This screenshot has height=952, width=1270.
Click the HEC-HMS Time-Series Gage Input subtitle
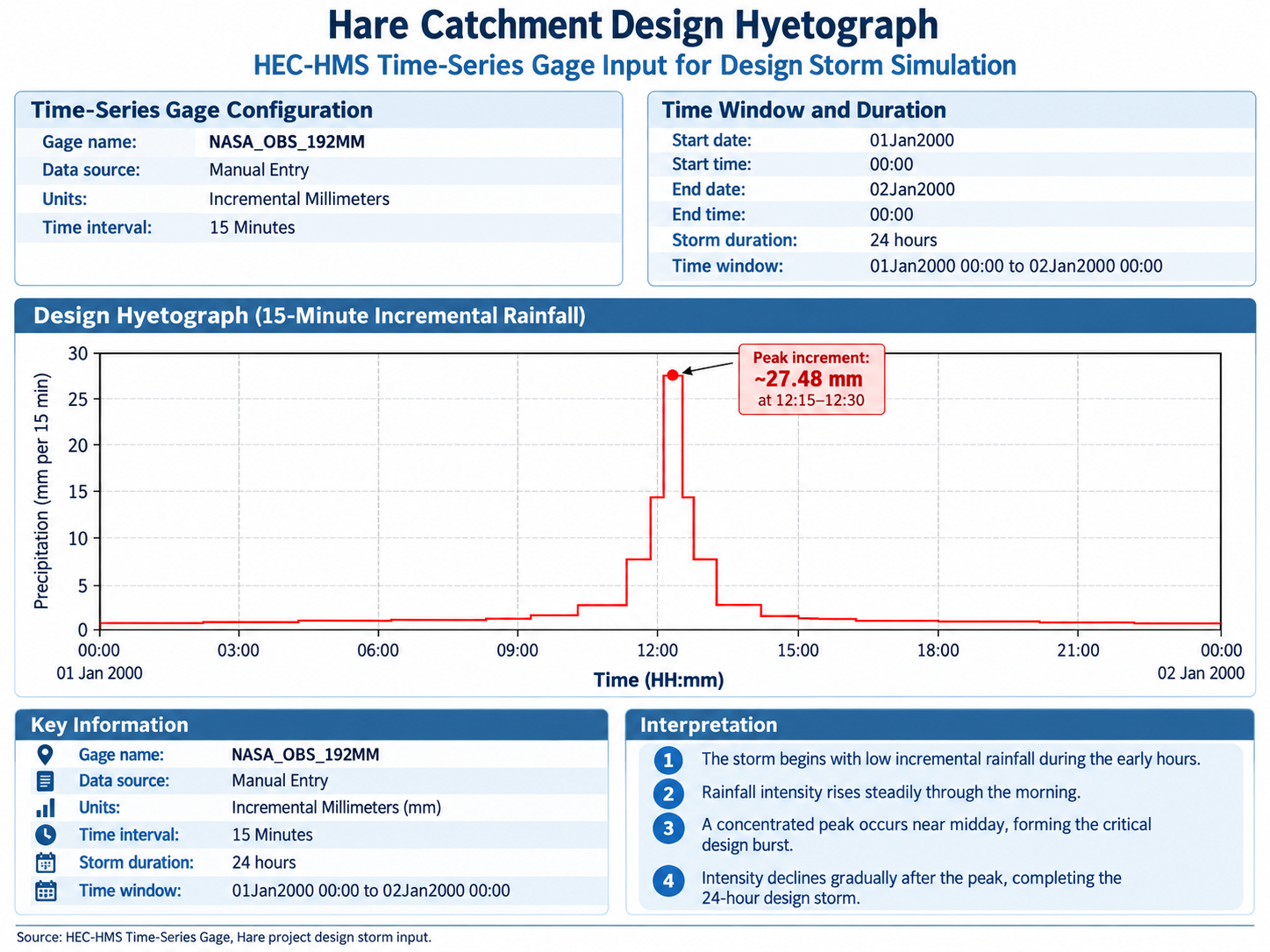635,66
